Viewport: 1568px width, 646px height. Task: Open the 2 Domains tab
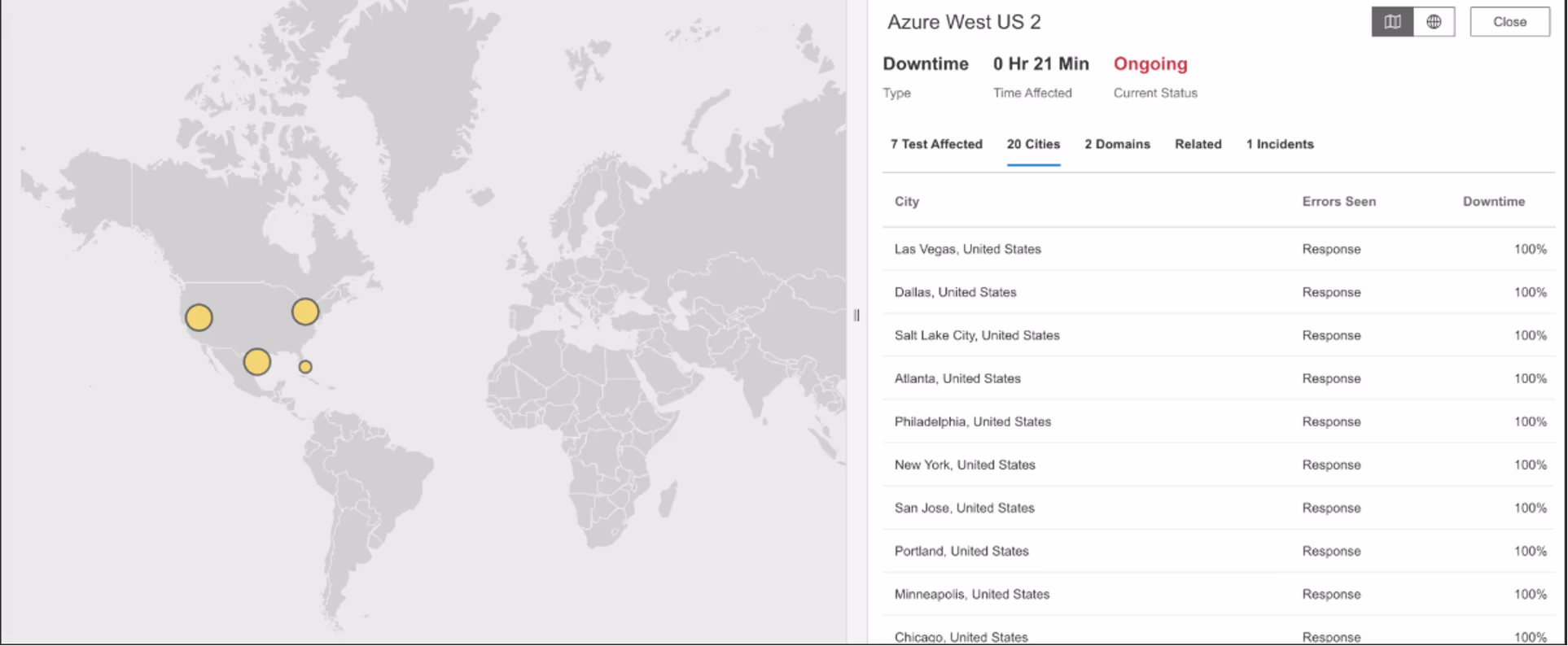coord(1117,144)
